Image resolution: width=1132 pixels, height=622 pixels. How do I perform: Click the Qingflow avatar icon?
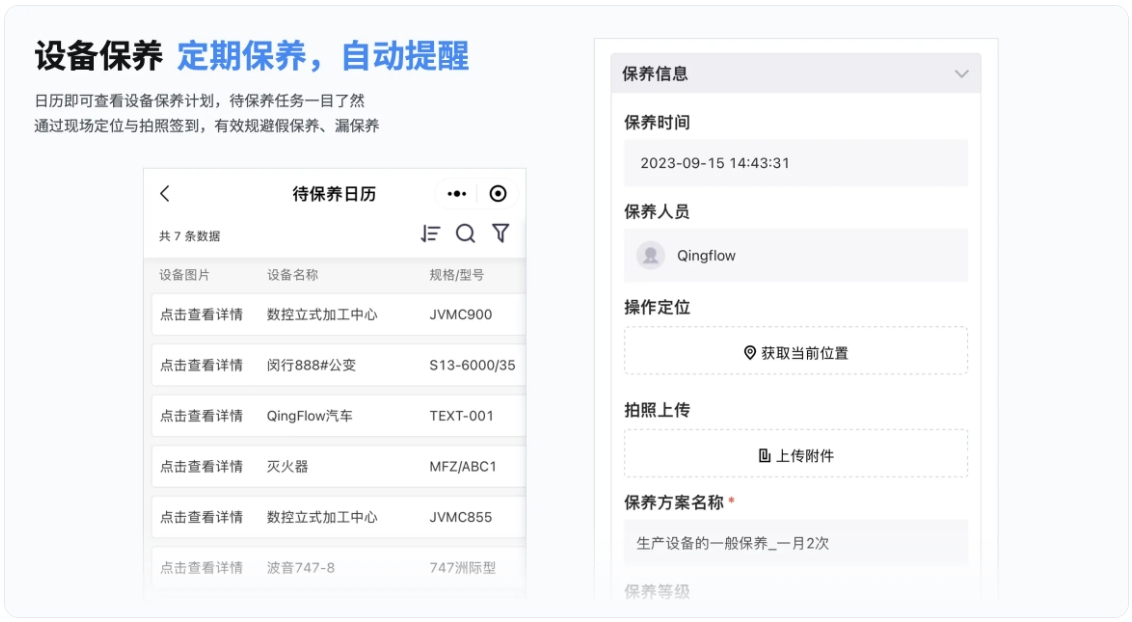pyautogui.click(x=650, y=255)
